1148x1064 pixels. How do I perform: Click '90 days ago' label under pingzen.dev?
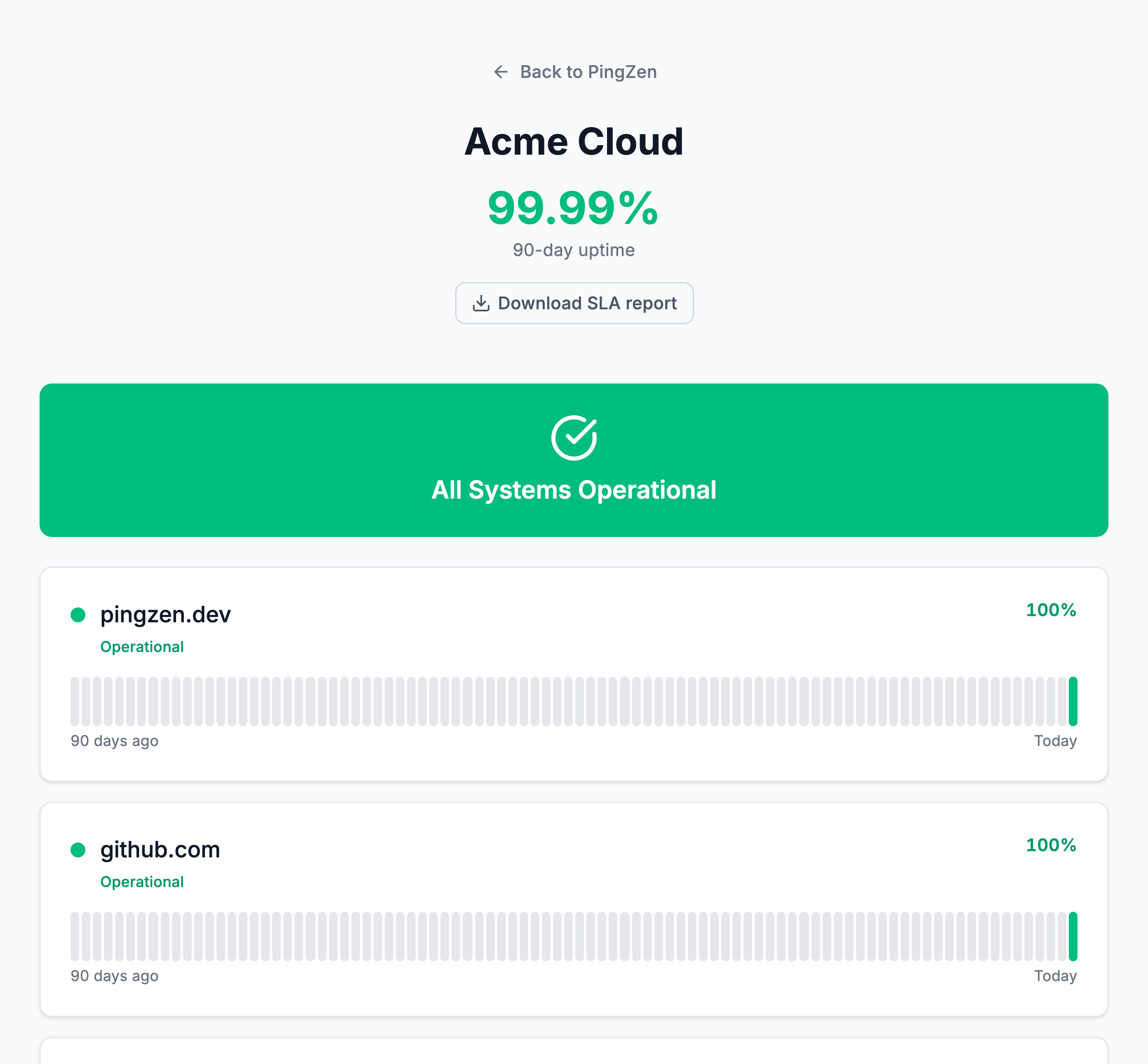click(x=115, y=741)
